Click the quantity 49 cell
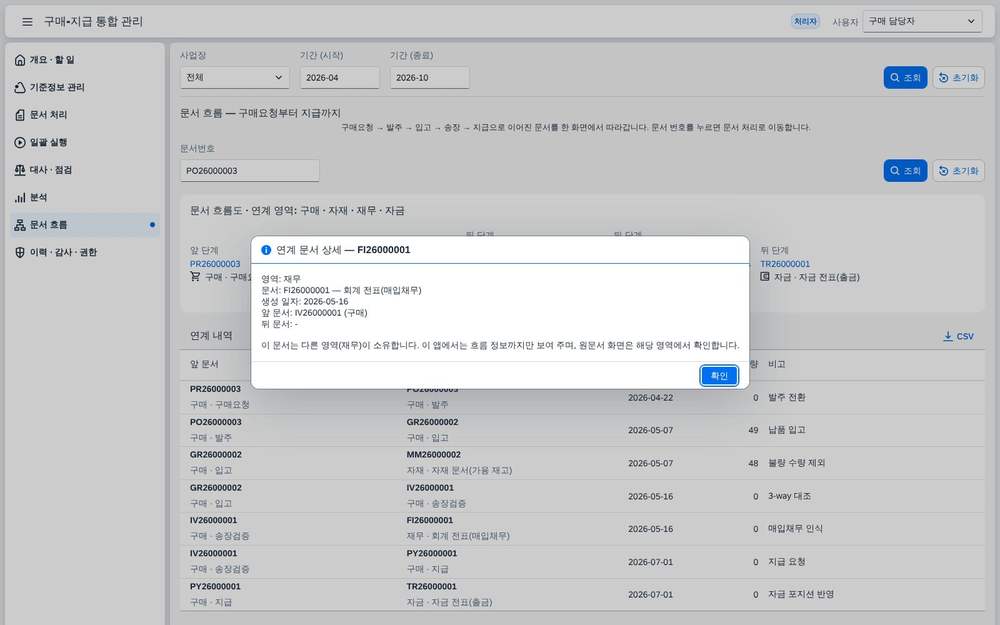 click(753, 430)
